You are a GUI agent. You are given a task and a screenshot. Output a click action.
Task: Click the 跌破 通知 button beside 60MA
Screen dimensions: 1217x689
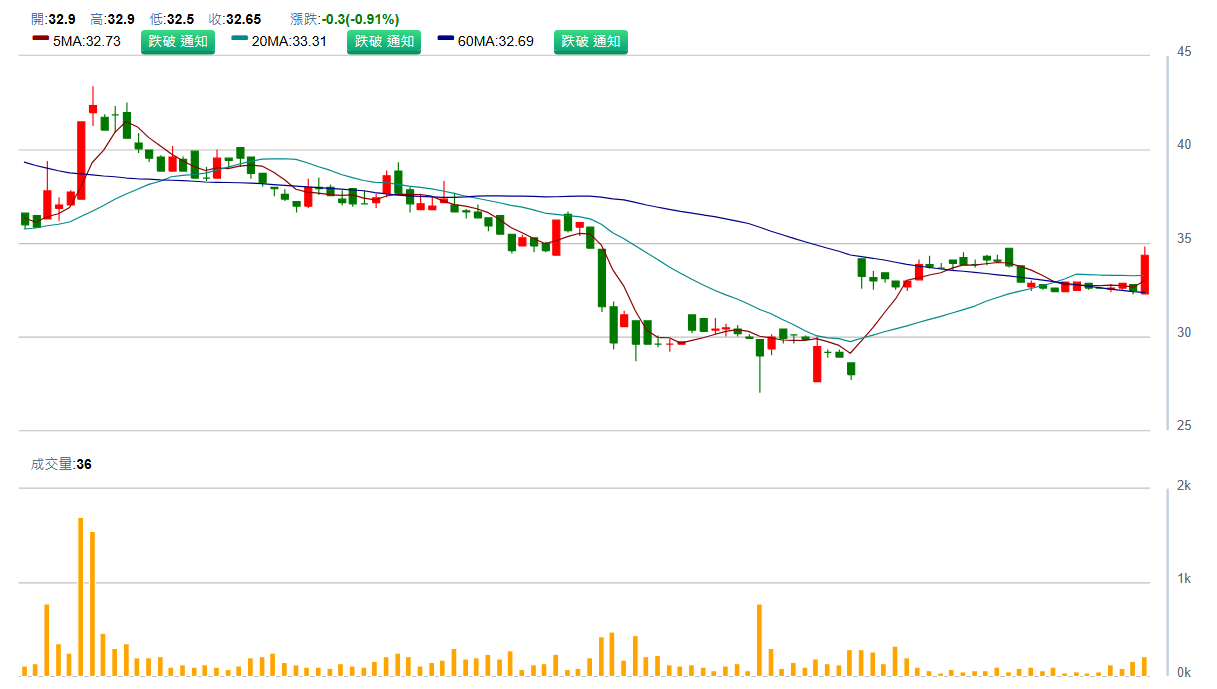591,42
